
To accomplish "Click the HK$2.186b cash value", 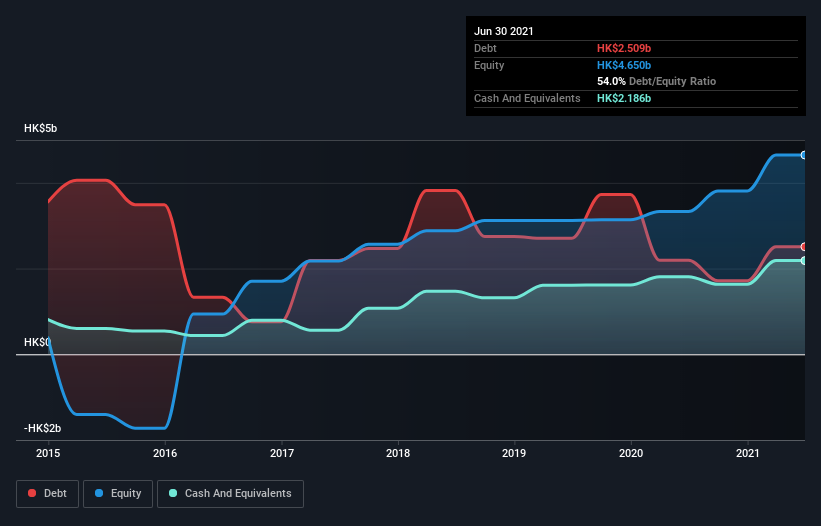I will (x=624, y=98).
